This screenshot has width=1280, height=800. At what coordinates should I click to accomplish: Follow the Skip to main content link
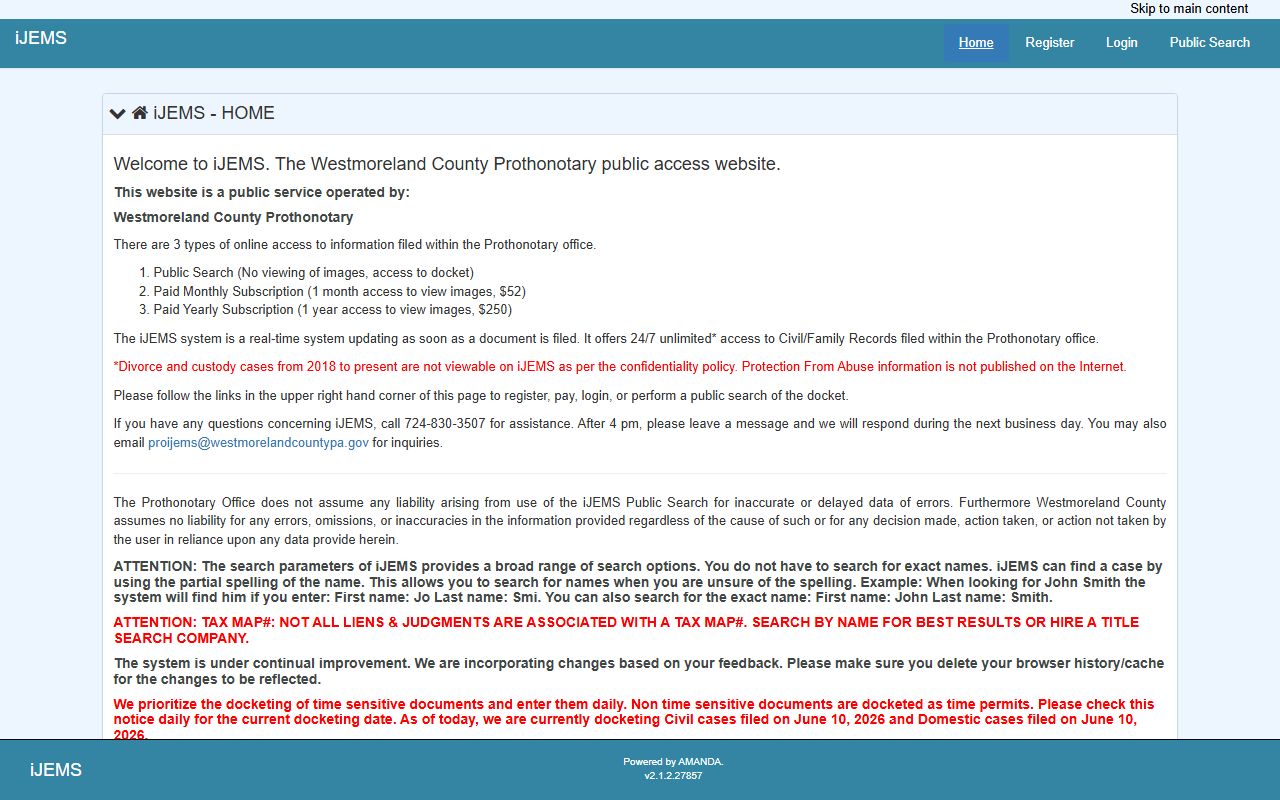[x=1189, y=8]
